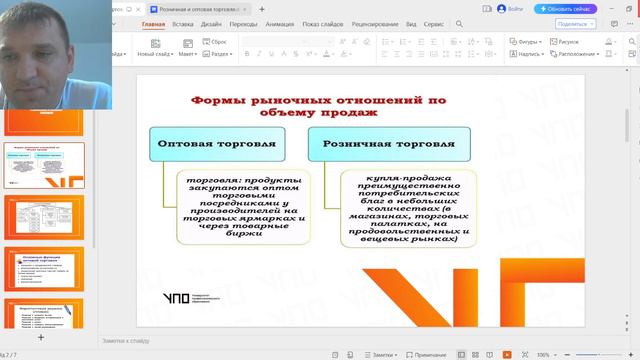This screenshot has height=360, width=640.
Task: Increase the list indent level
Action: click(x=433, y=42)
